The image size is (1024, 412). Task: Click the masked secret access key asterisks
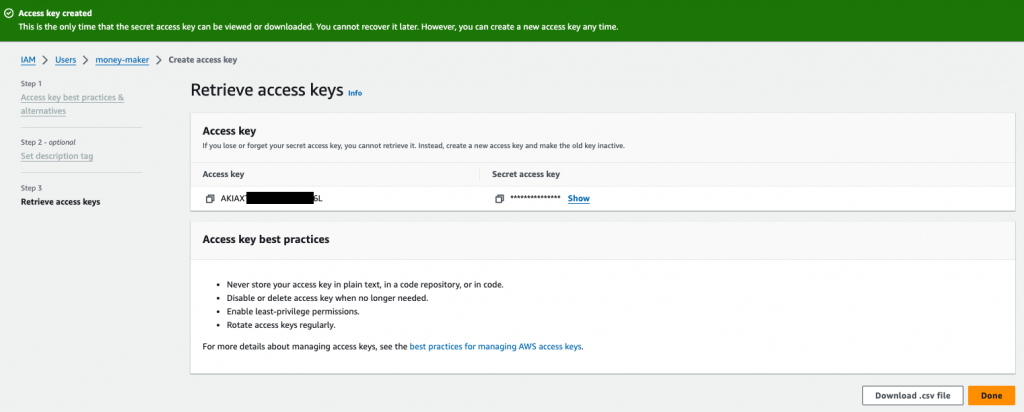[535, 199]
